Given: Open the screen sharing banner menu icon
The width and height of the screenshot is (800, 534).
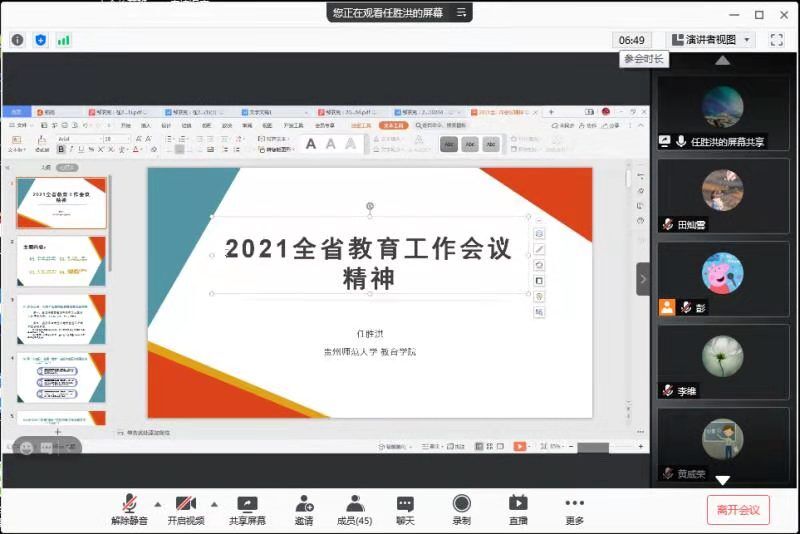Looking at the screenshot, I should tap(461, 13).
